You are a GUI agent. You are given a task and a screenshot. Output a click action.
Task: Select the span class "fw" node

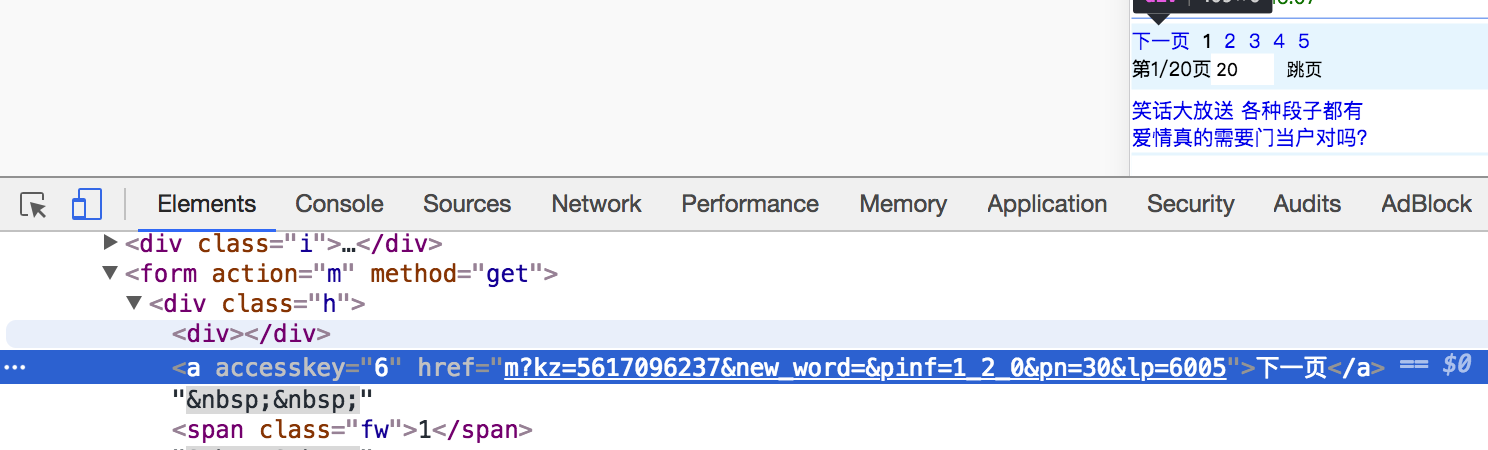(352, 430)
